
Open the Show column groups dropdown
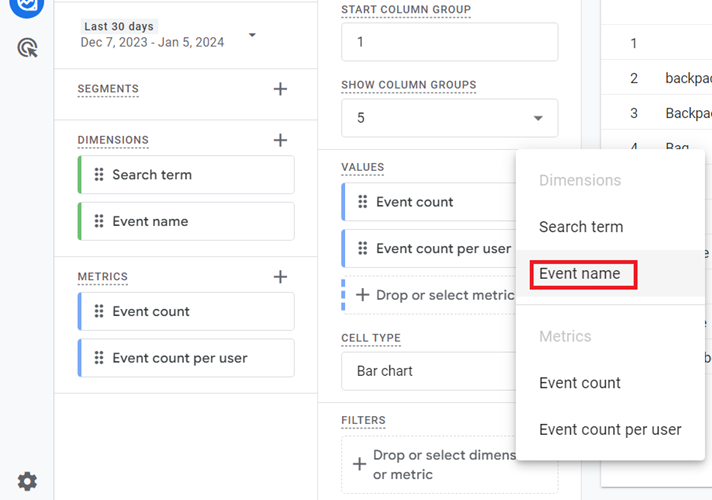(450, 118)
